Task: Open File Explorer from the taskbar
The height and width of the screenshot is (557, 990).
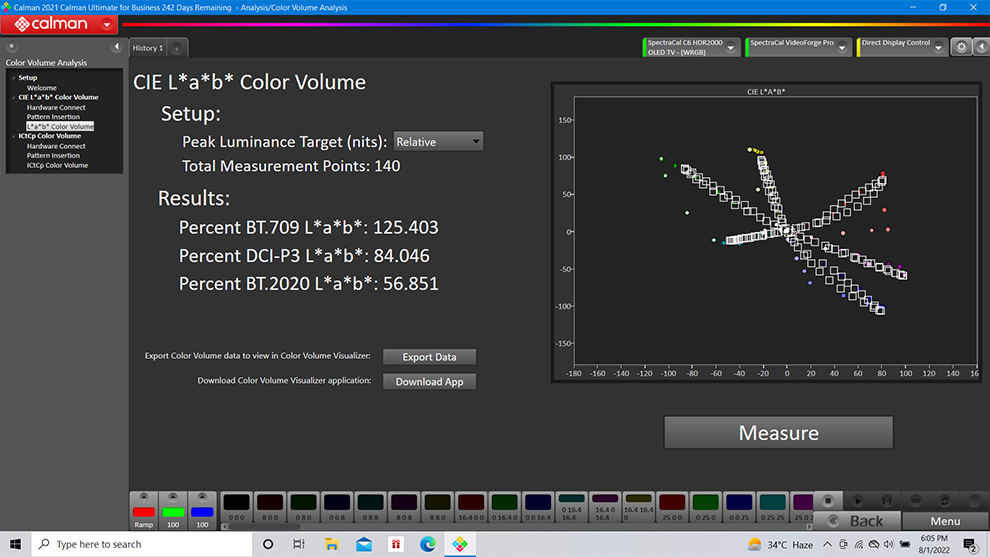Action: (x=331, y=544)
